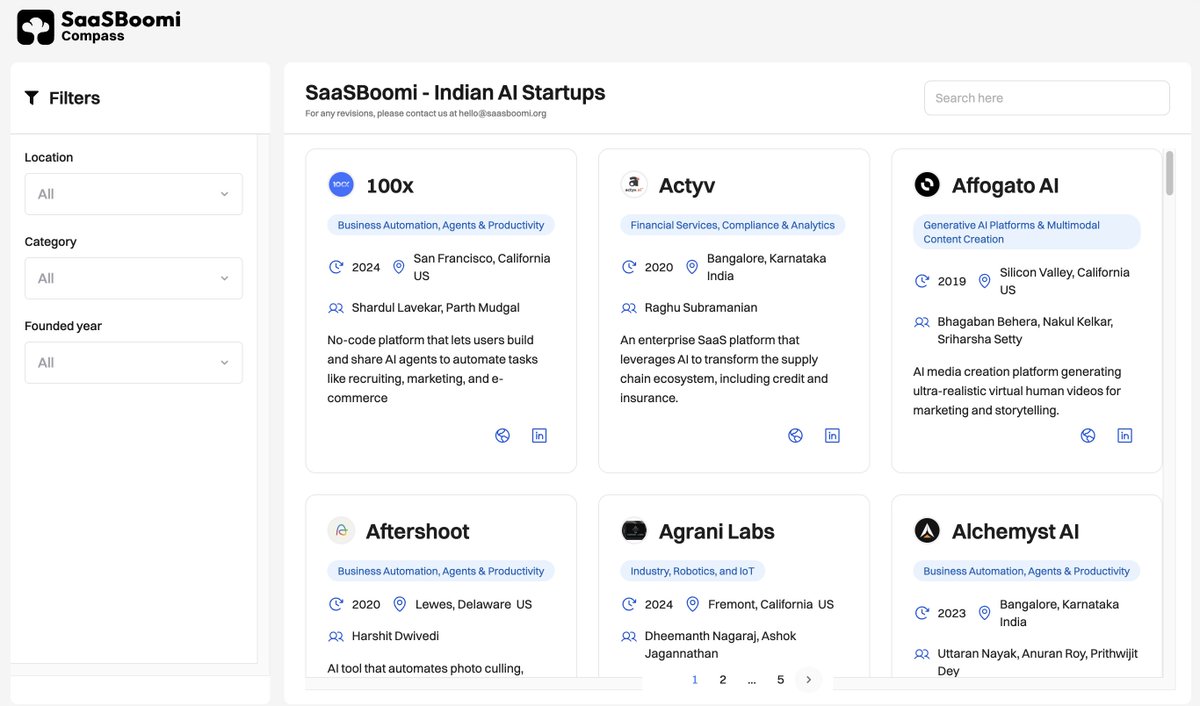Click founder name Harshit Dwivedi
Screen dimensions: 1200x706
pyautogui.click(x=395, y=636)
